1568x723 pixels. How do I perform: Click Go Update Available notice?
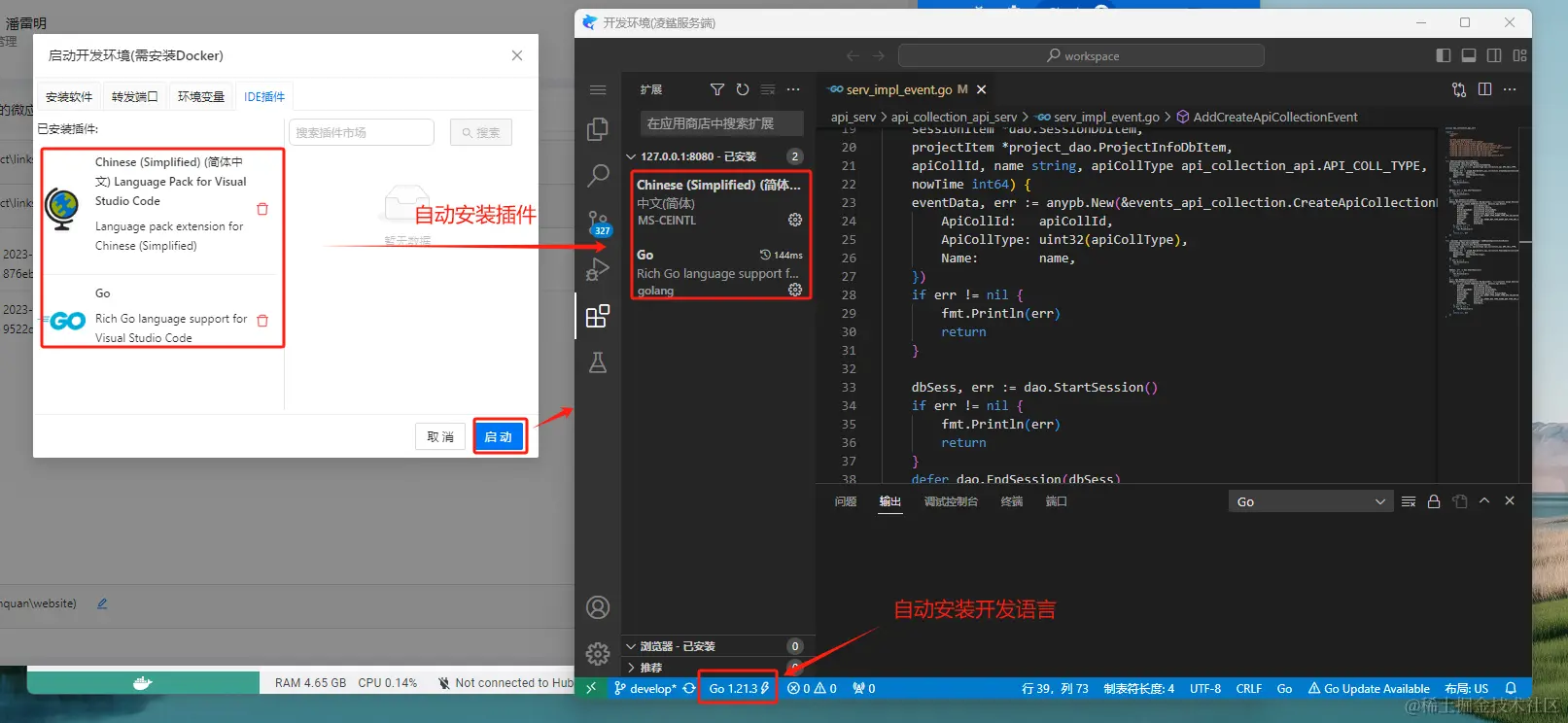[x=1369, y=688]
